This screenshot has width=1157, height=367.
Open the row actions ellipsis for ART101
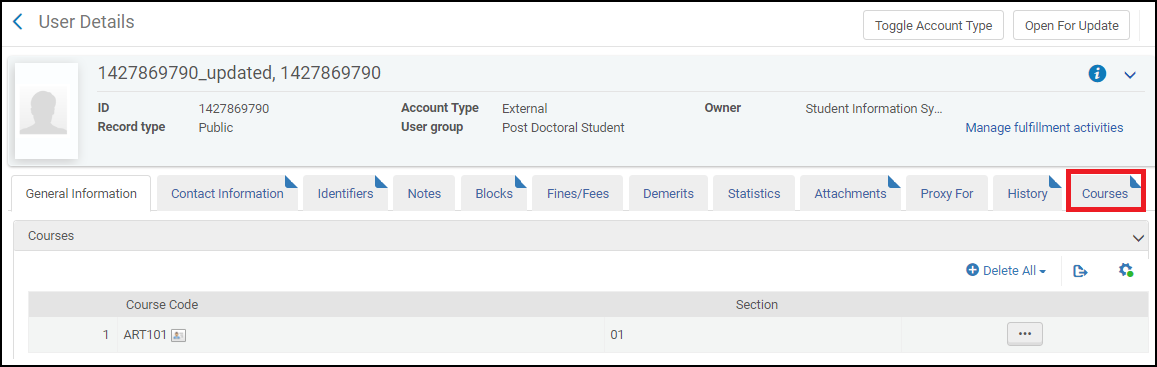coord(1024,334)
